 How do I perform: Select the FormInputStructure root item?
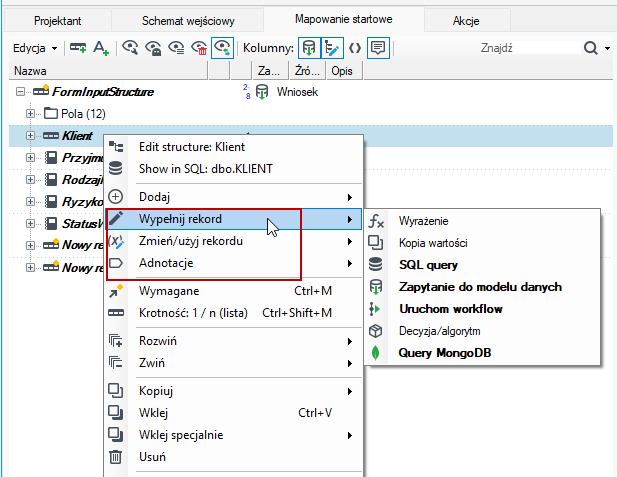pos(103,92)
